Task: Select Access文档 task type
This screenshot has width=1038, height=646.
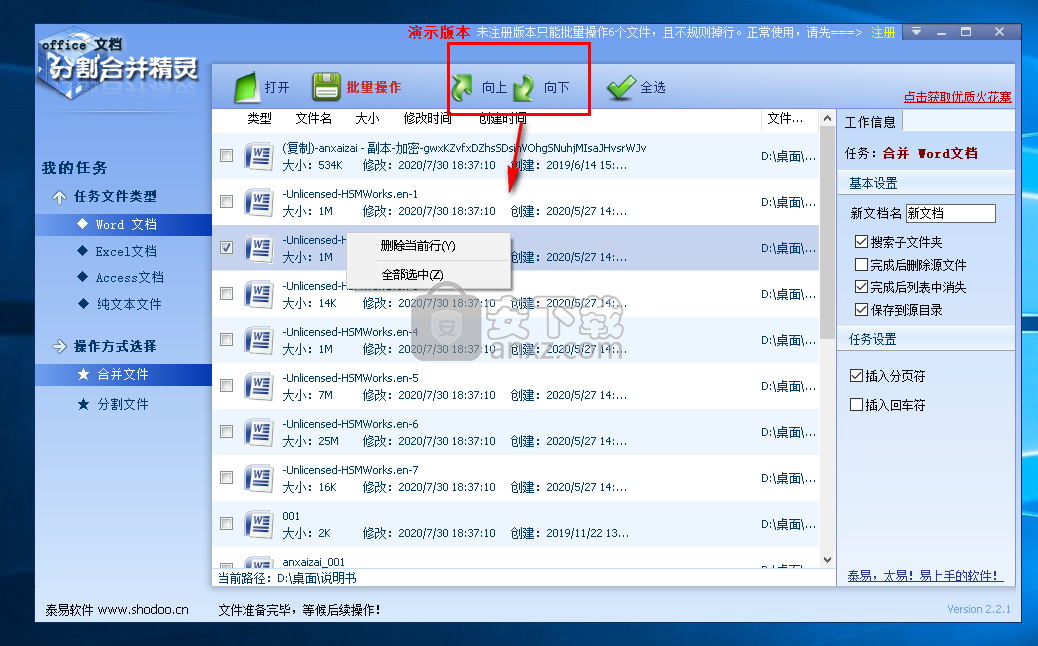Action: (130, 277)
